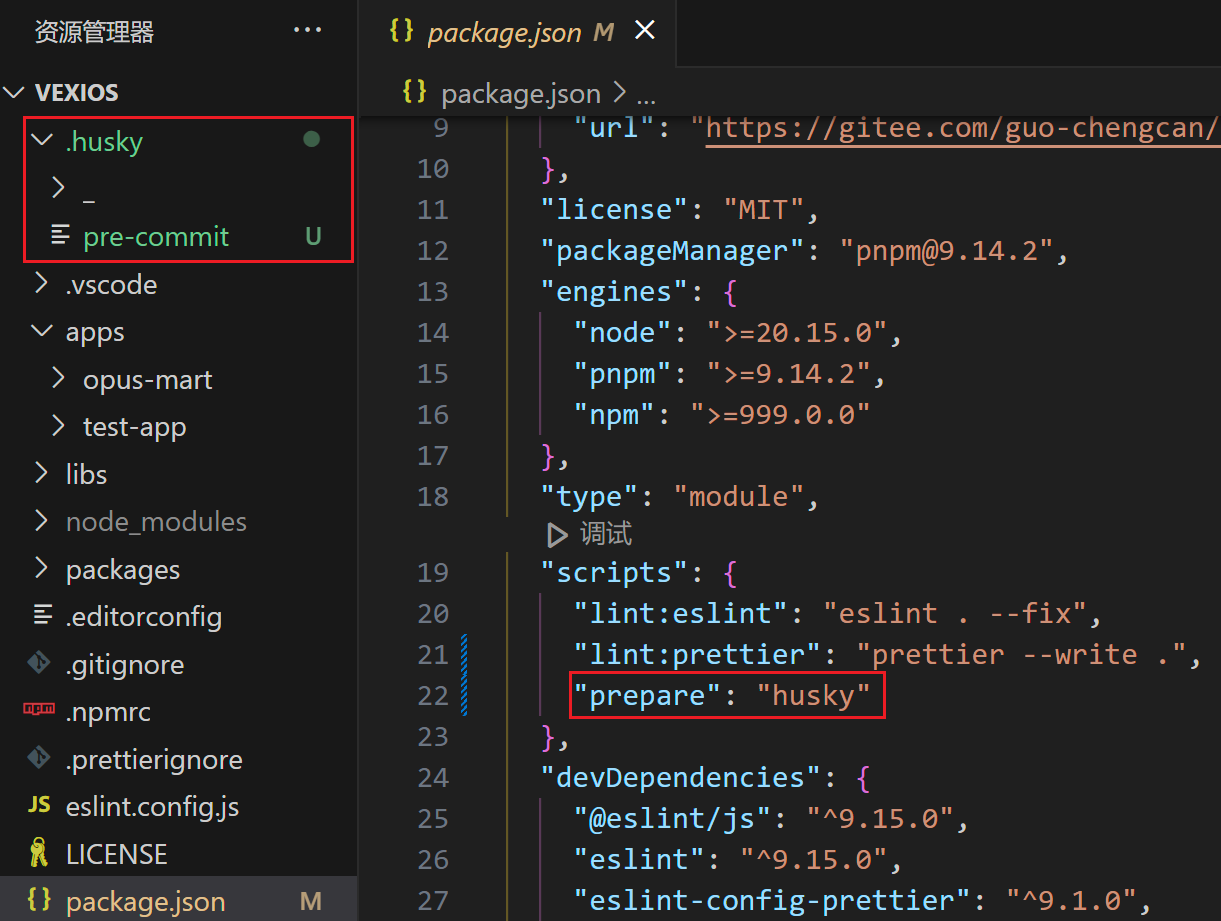The image size is (1221, 921).
Task: Click the debug play icon above scripts
Action: point(557,535)
